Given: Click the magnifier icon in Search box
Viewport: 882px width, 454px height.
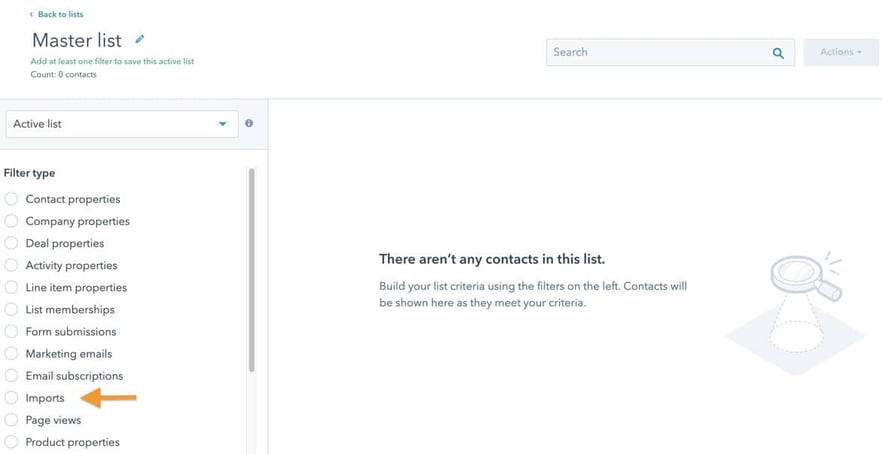Looking at the screenshot, I should tap(778, 53).
